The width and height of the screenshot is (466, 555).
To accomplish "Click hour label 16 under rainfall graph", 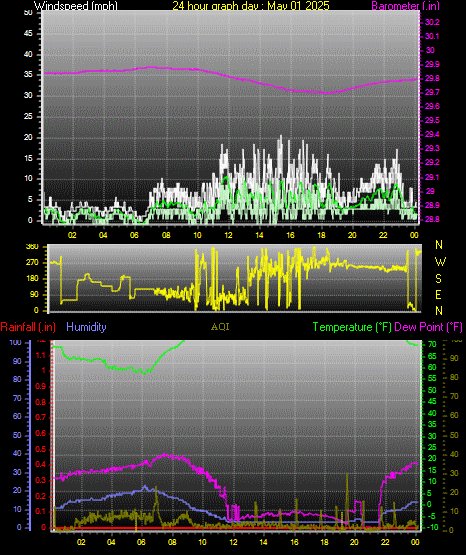I will (x=294, y=542).
